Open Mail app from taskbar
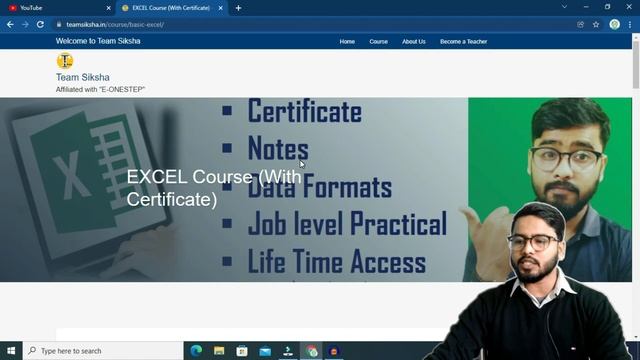The height and width of the screenshot is (360, 640). pyautogui.click(x=265, y=351)
